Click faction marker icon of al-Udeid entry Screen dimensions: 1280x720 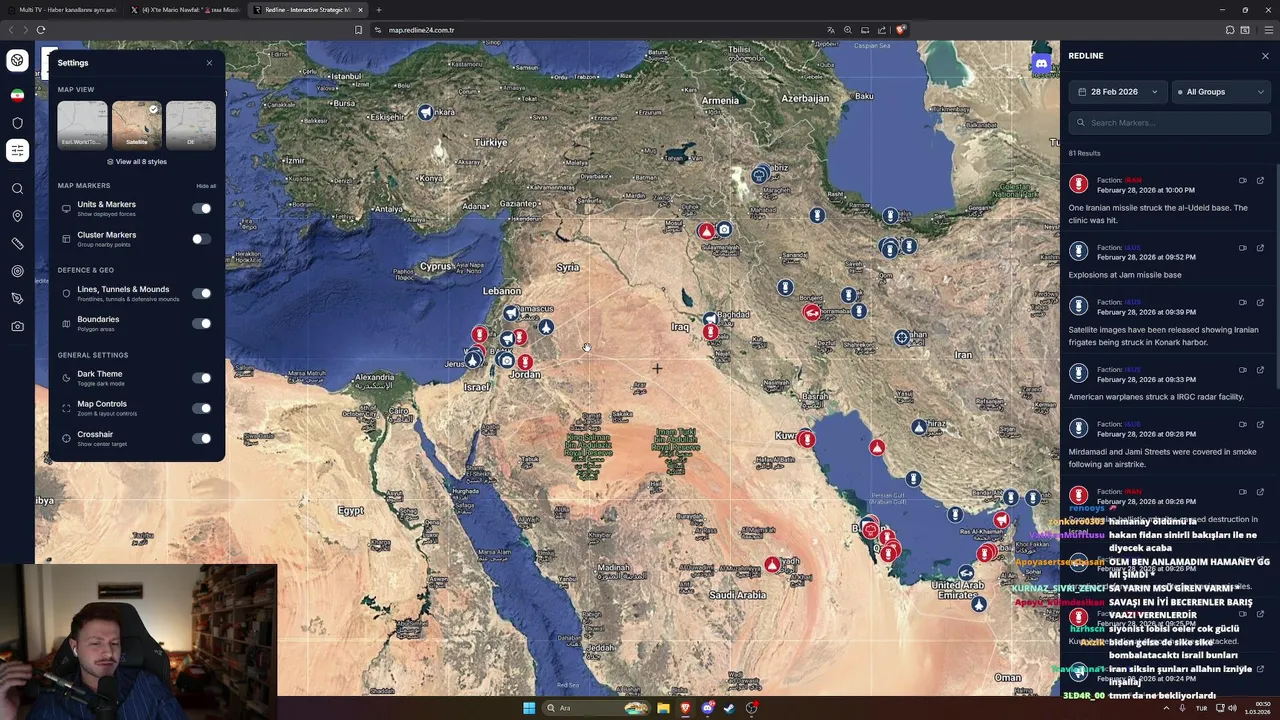(x=1078, y=184)
